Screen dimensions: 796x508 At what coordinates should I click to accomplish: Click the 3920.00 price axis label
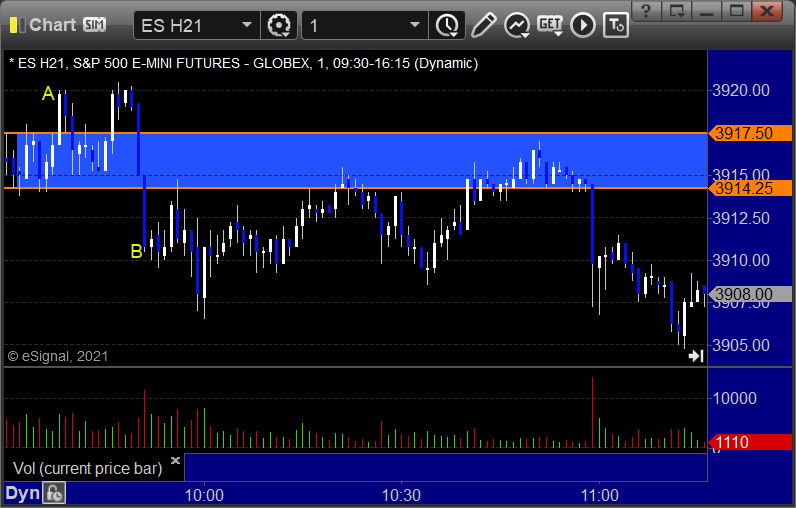coord(741,91)
